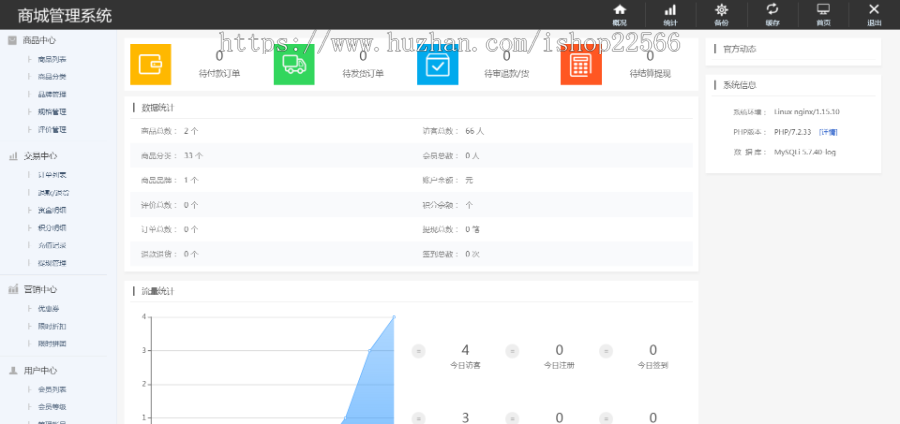Click the 营销中心 chart icon

point(13,290)
